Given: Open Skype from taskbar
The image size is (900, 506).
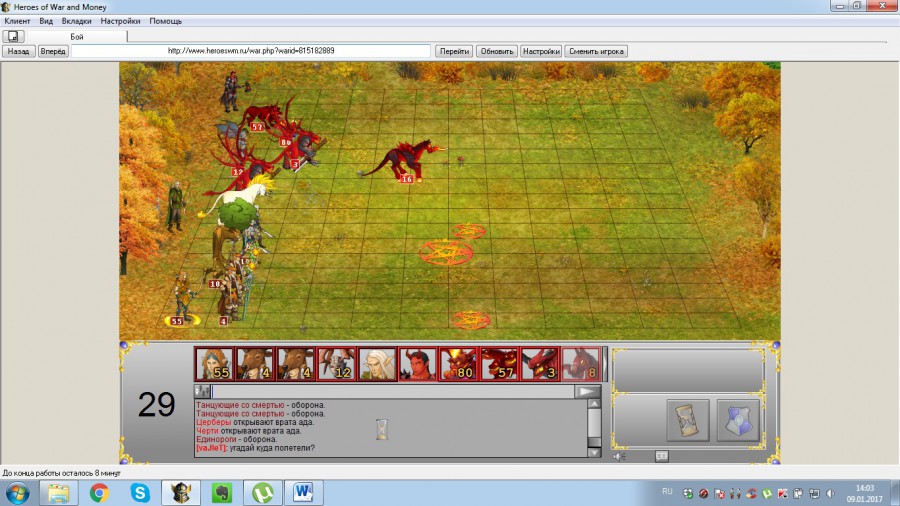Looking at the screenshot, I should [140, 493].
